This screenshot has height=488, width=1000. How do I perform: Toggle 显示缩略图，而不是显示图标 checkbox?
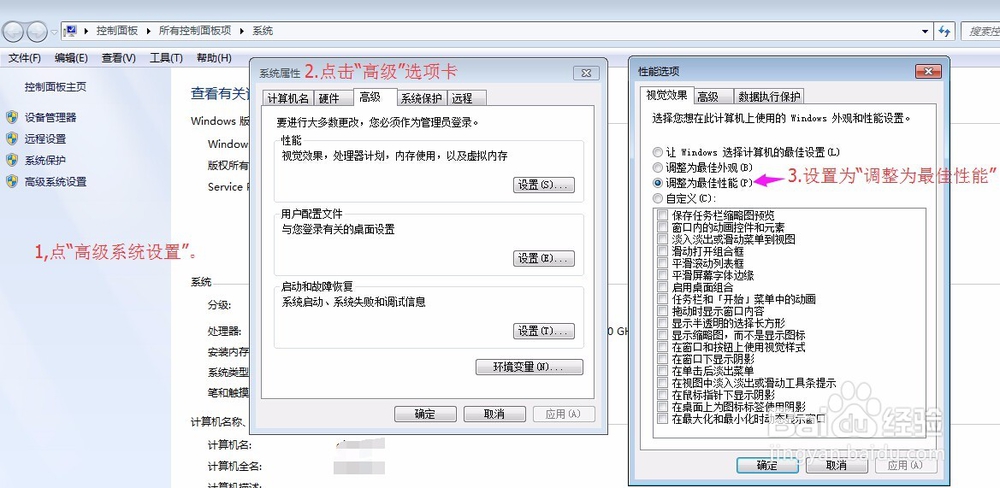click(662, 336)
